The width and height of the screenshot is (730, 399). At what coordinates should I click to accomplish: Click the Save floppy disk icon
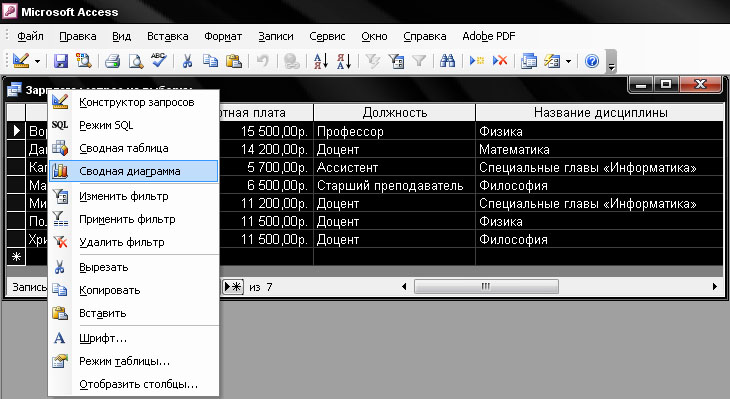point(61,61)
